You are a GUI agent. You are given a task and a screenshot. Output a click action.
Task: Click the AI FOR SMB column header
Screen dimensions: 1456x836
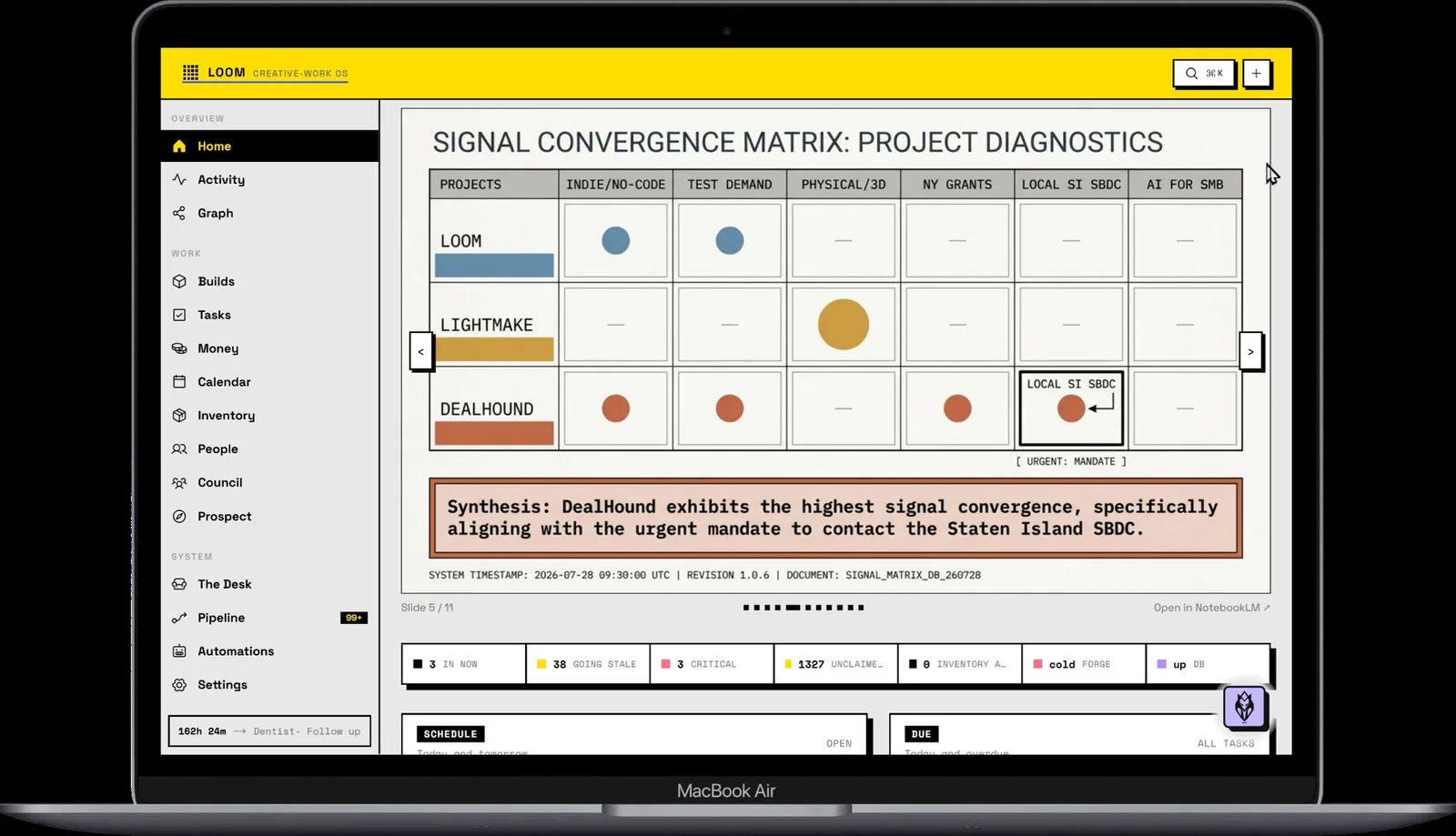coord(1185,185)
